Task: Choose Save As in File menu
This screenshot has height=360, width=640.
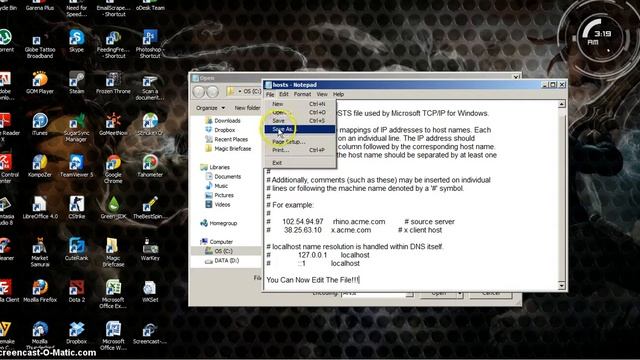Action: pos(300,129)
